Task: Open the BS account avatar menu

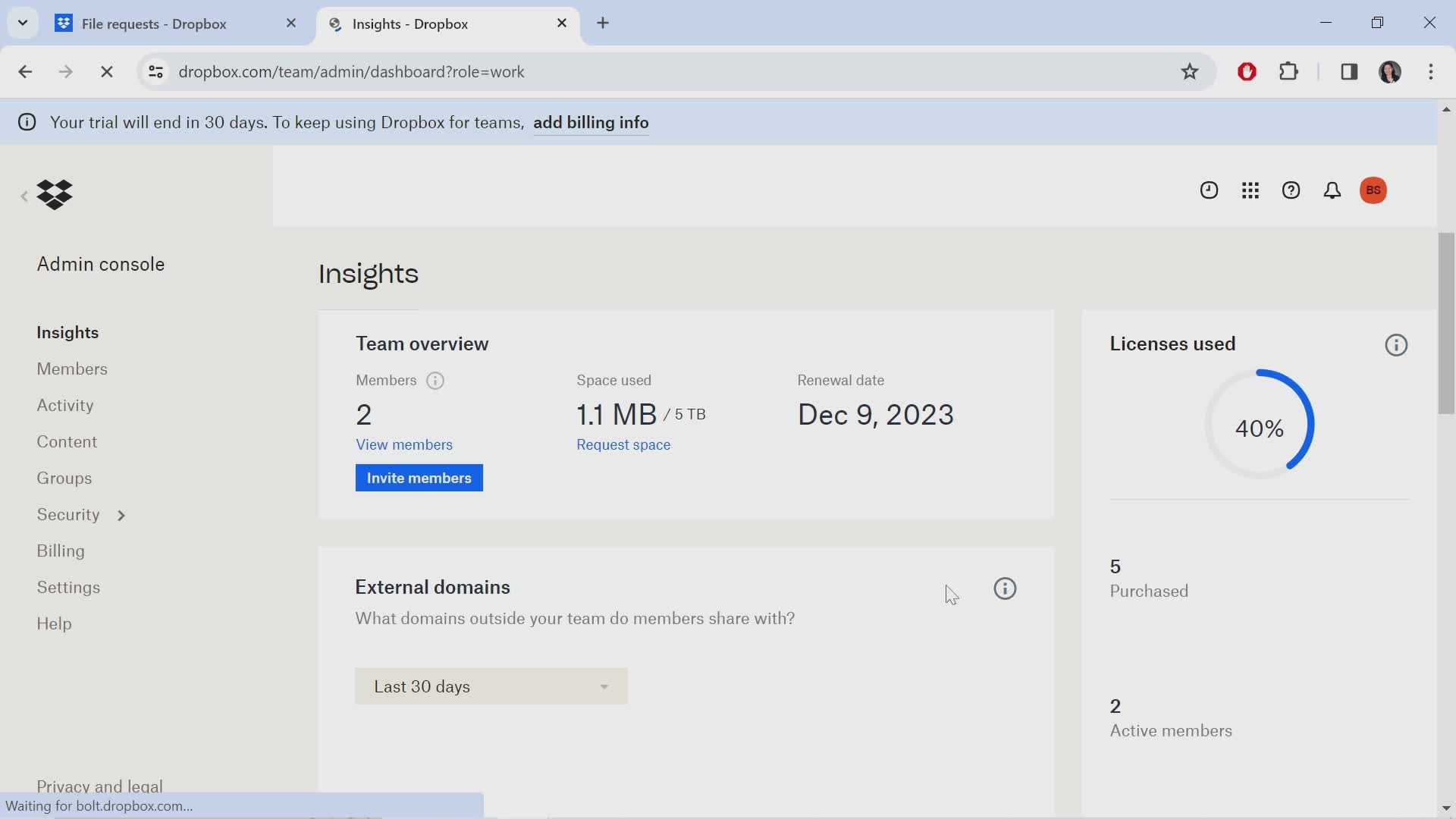Action: point(1374,190)
